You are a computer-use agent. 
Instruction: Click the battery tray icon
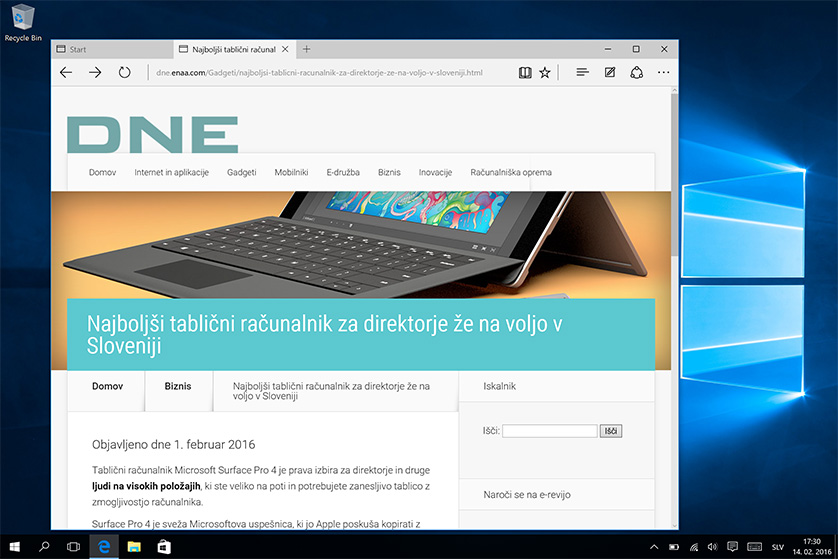pyautogui.click(x=674, y=547)
